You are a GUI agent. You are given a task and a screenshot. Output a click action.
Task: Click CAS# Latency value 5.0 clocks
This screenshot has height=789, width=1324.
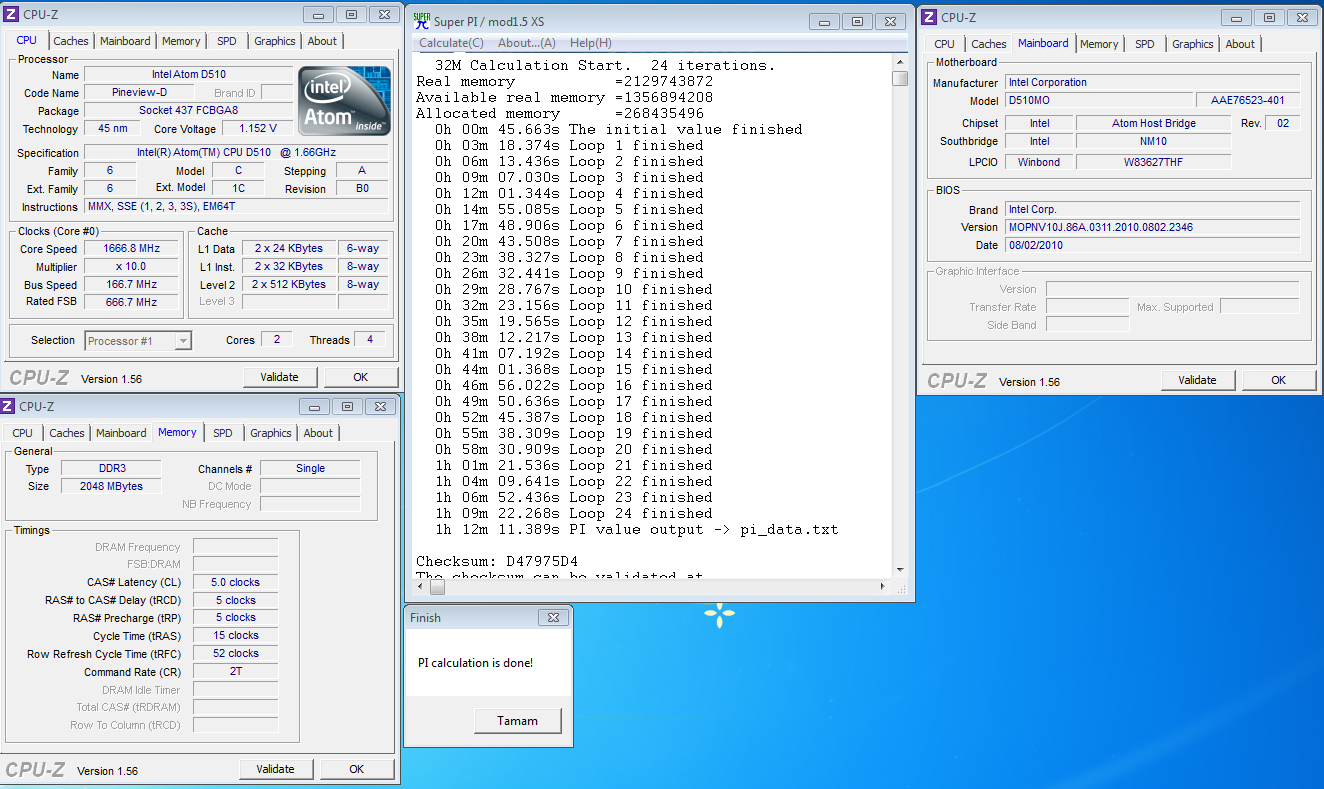point(235,582)
